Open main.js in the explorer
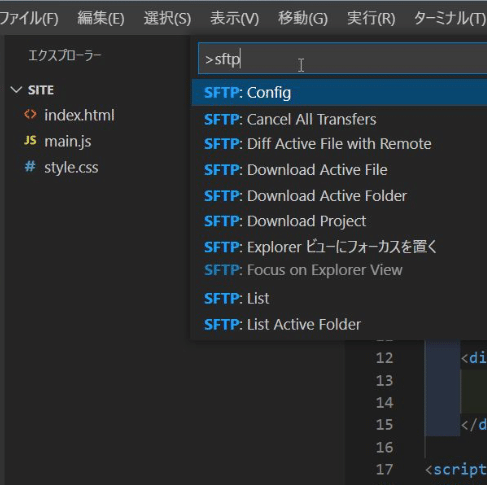The height and width of the screenshot is (485, 487). pyautogui.click(x=68, y=141)
